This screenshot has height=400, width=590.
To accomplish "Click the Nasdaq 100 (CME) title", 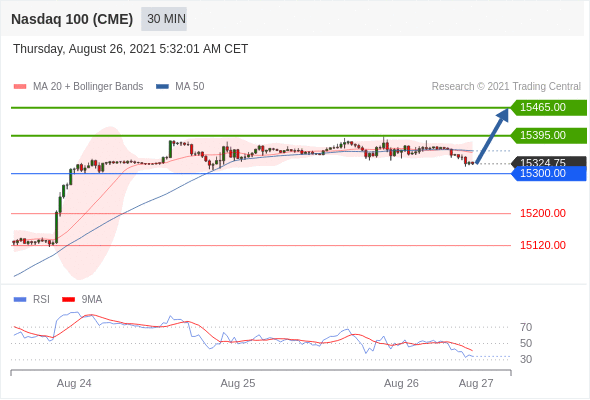I will point(72,19).
